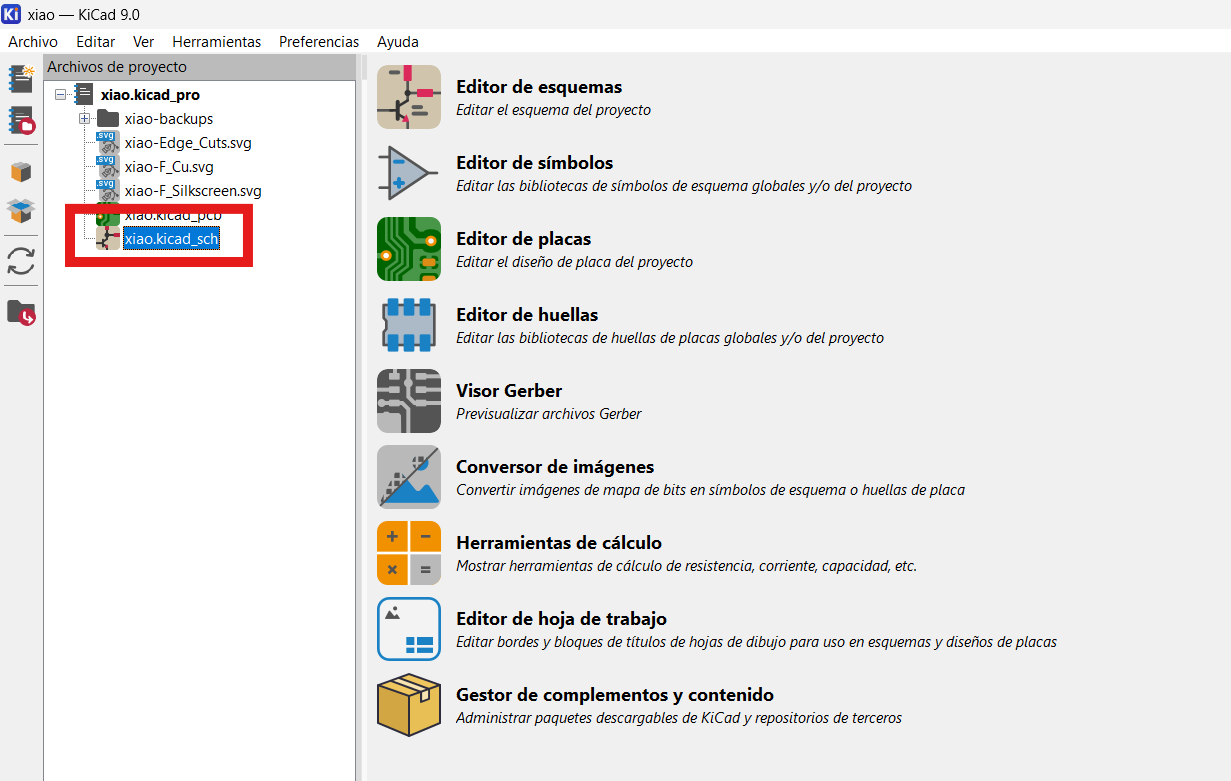The image size is (1231, 781).
Task: Collapse the xiao.kicad_pro tree node
Action: [61, 95]
